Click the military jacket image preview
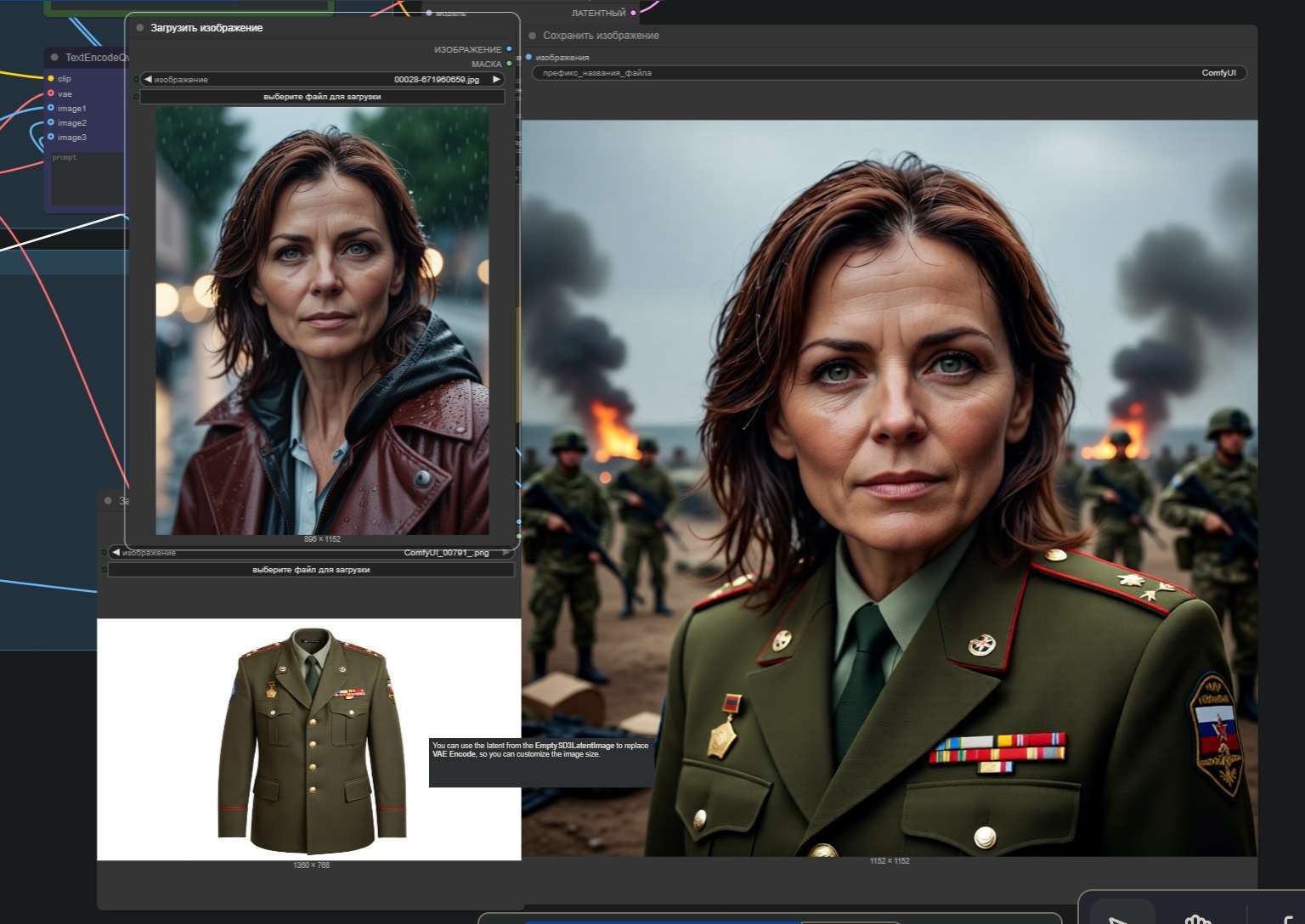Image resolution: width=1305 pixels, height=924 pixels. pyautogui.click(x=309, y=739)
